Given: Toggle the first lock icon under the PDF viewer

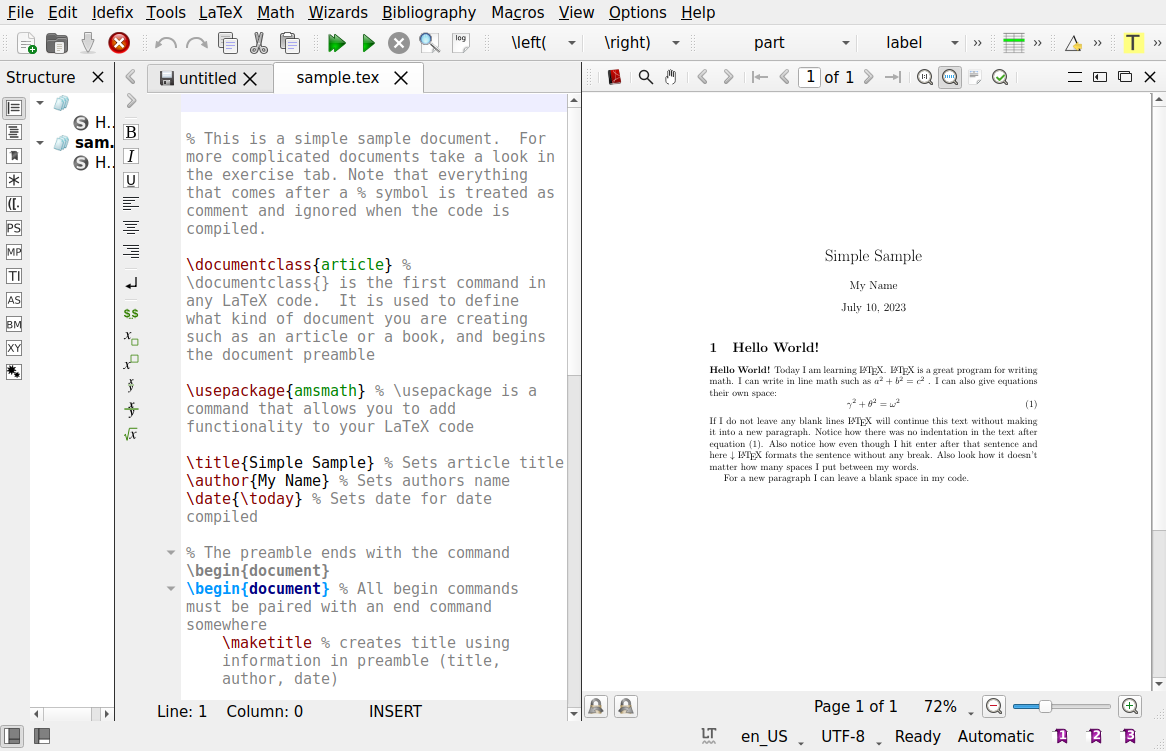Looking at the screenshot, I should pos(596,706).
